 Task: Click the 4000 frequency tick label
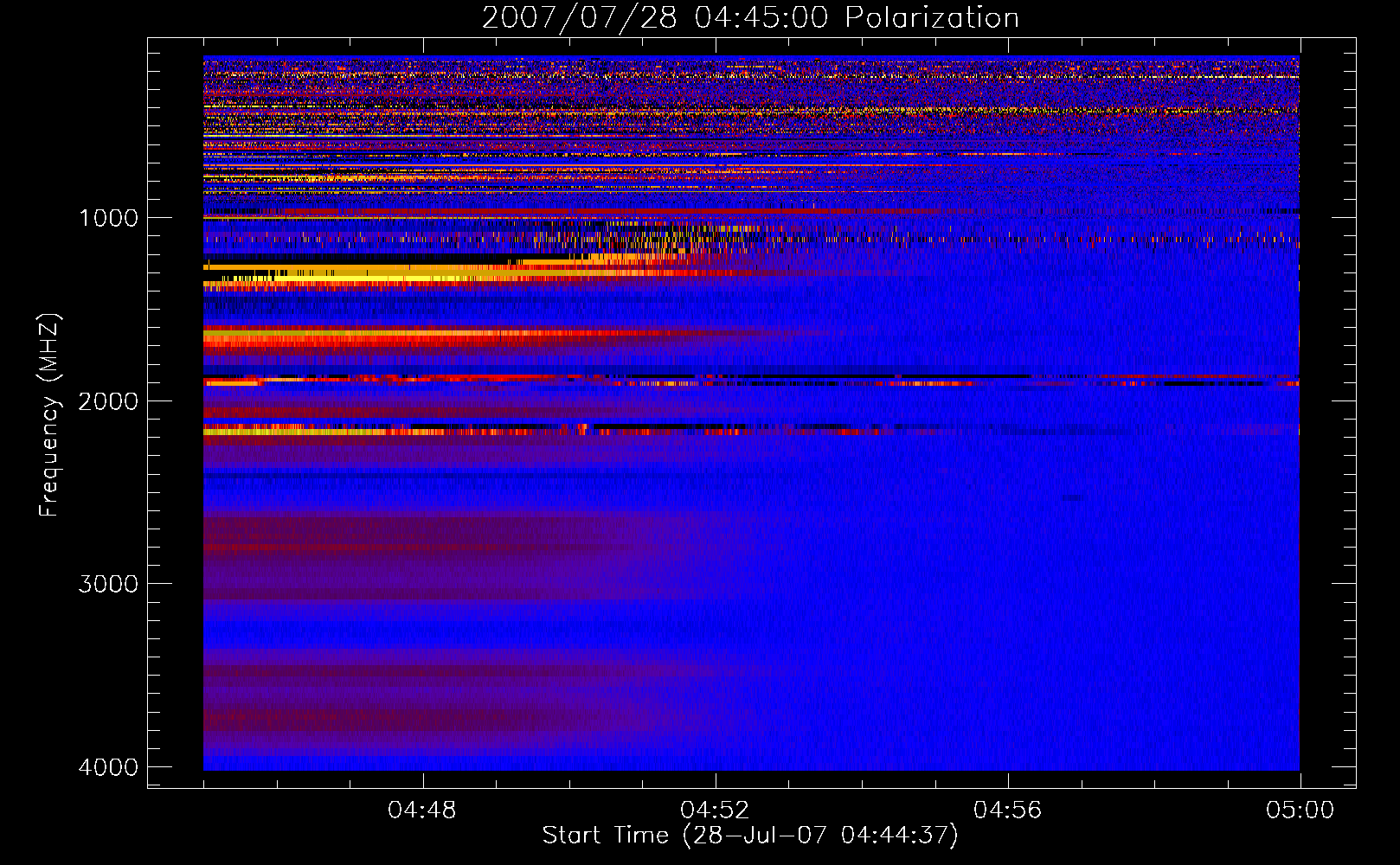[x=108, y=767]
